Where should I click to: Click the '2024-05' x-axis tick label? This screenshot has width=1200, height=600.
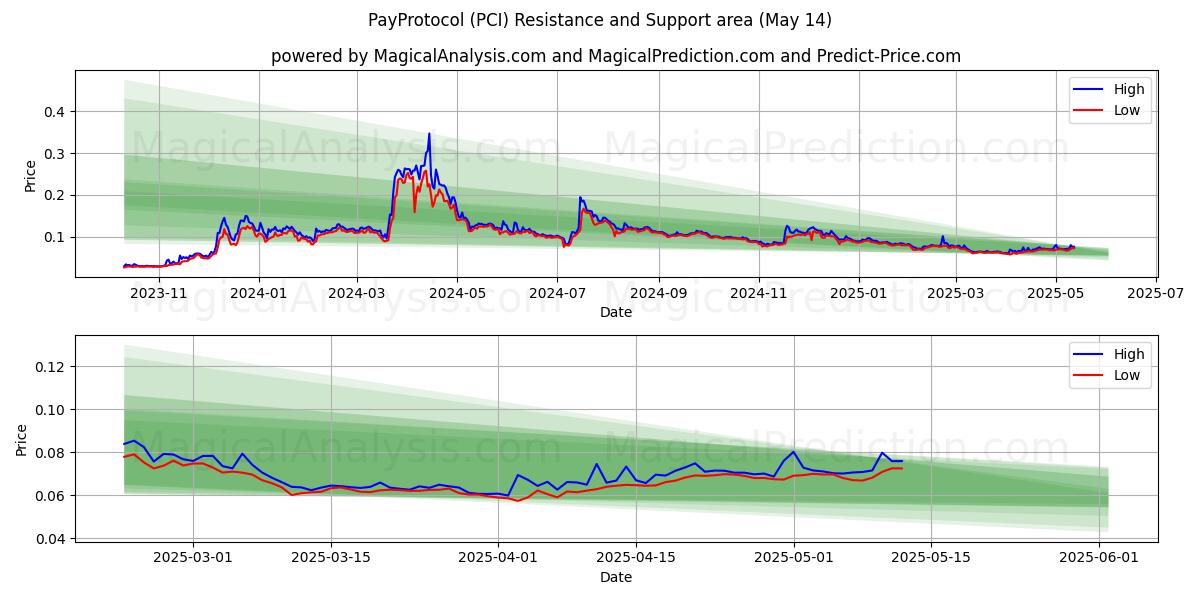coord(457,293)
